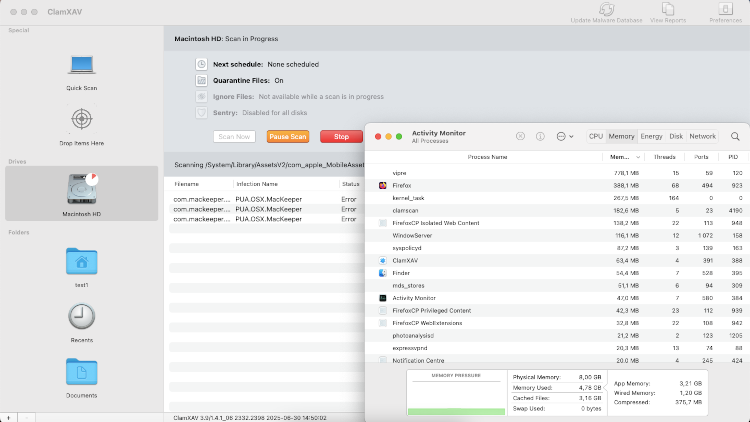Sort by Process Name column
Screen dimensions: 750x422
point(487,157)
